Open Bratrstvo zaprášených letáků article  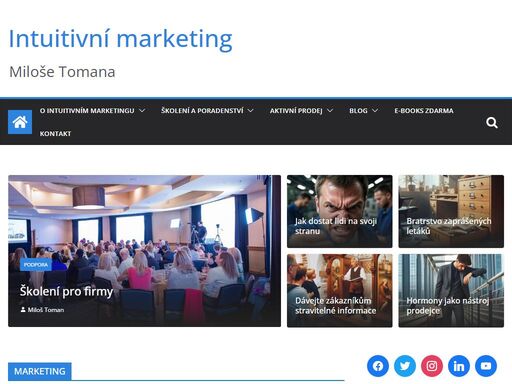pos(449,226)
